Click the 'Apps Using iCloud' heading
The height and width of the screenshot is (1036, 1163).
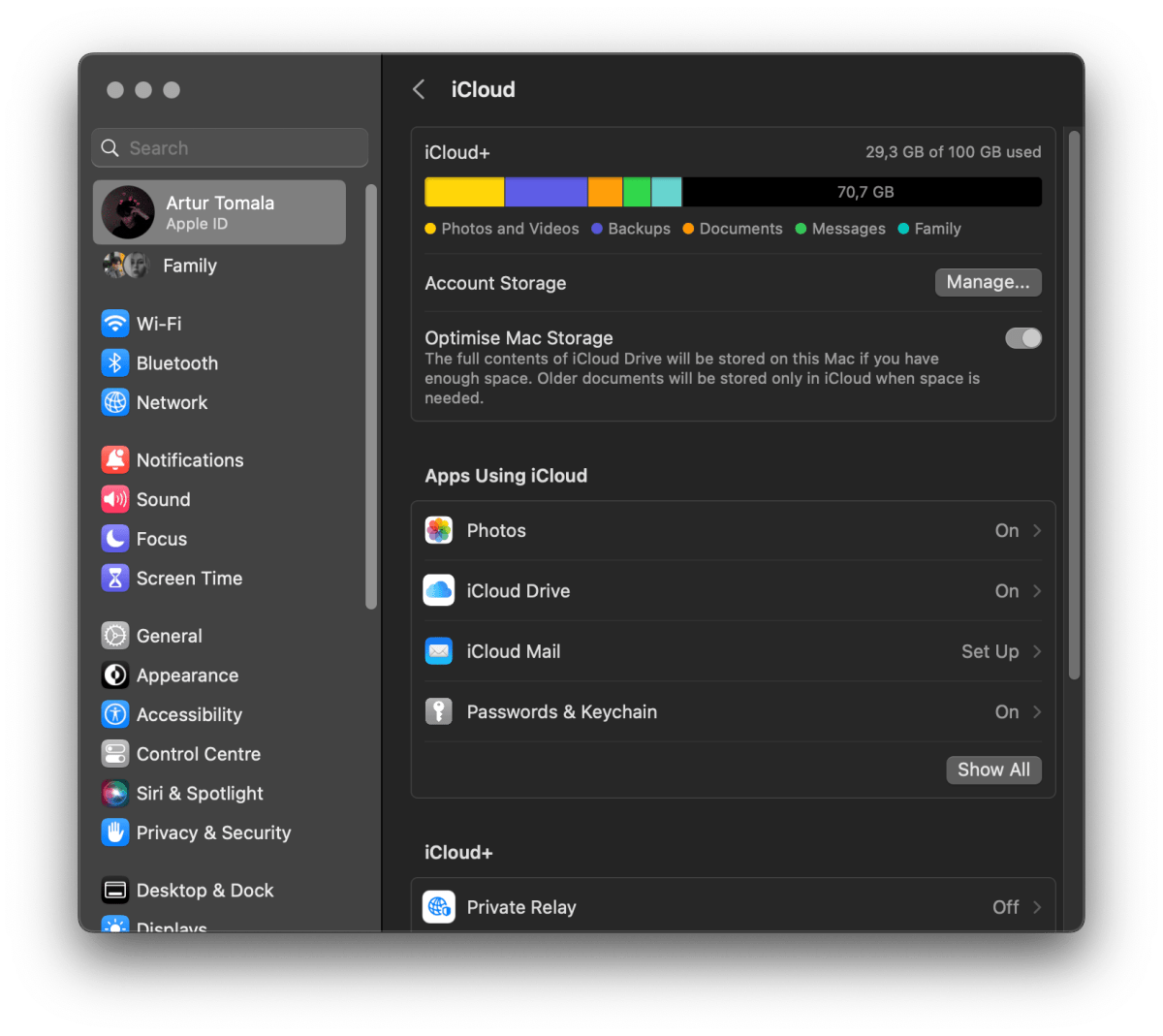click(506, 476)
